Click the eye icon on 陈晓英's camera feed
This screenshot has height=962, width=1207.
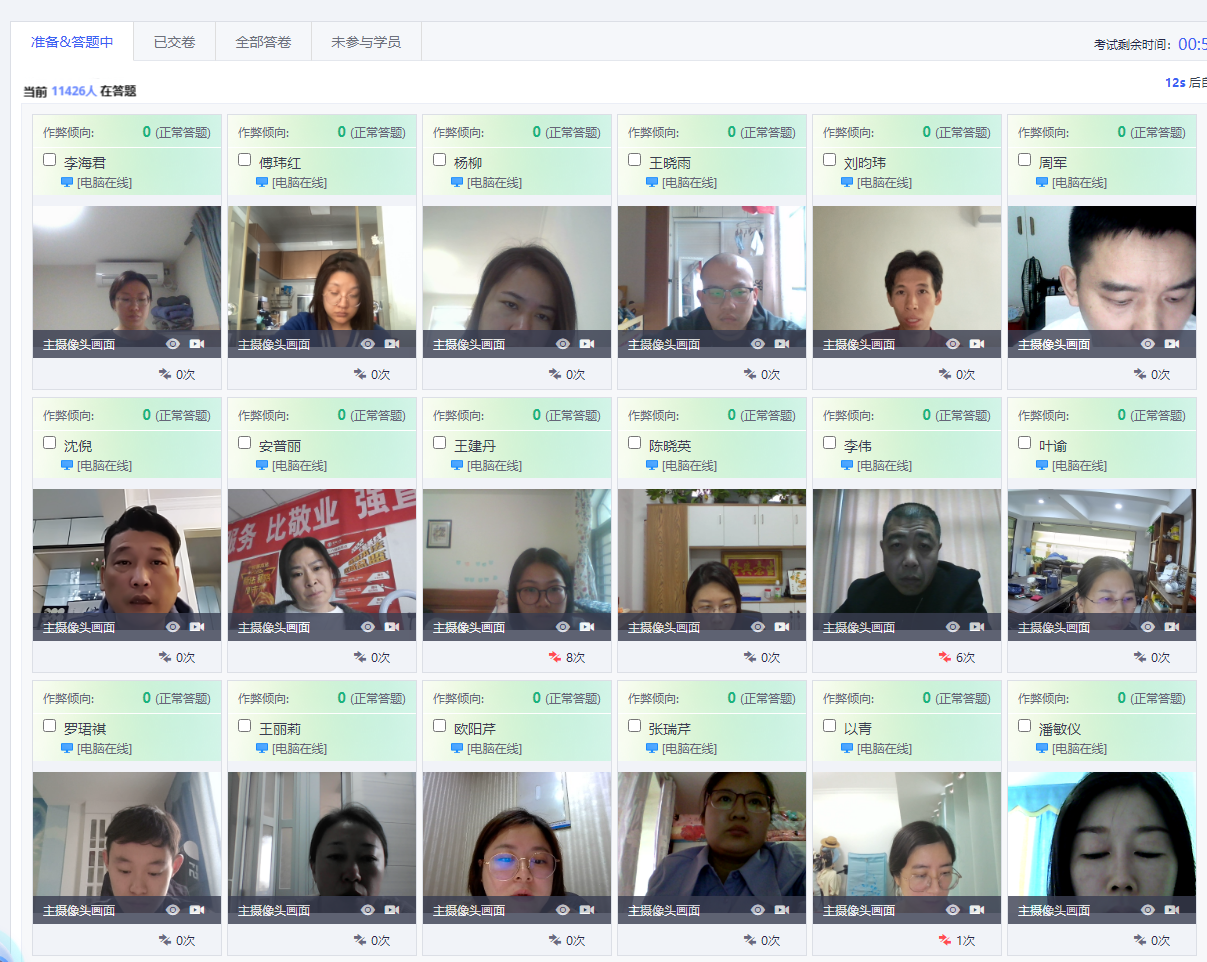[758, 627]
